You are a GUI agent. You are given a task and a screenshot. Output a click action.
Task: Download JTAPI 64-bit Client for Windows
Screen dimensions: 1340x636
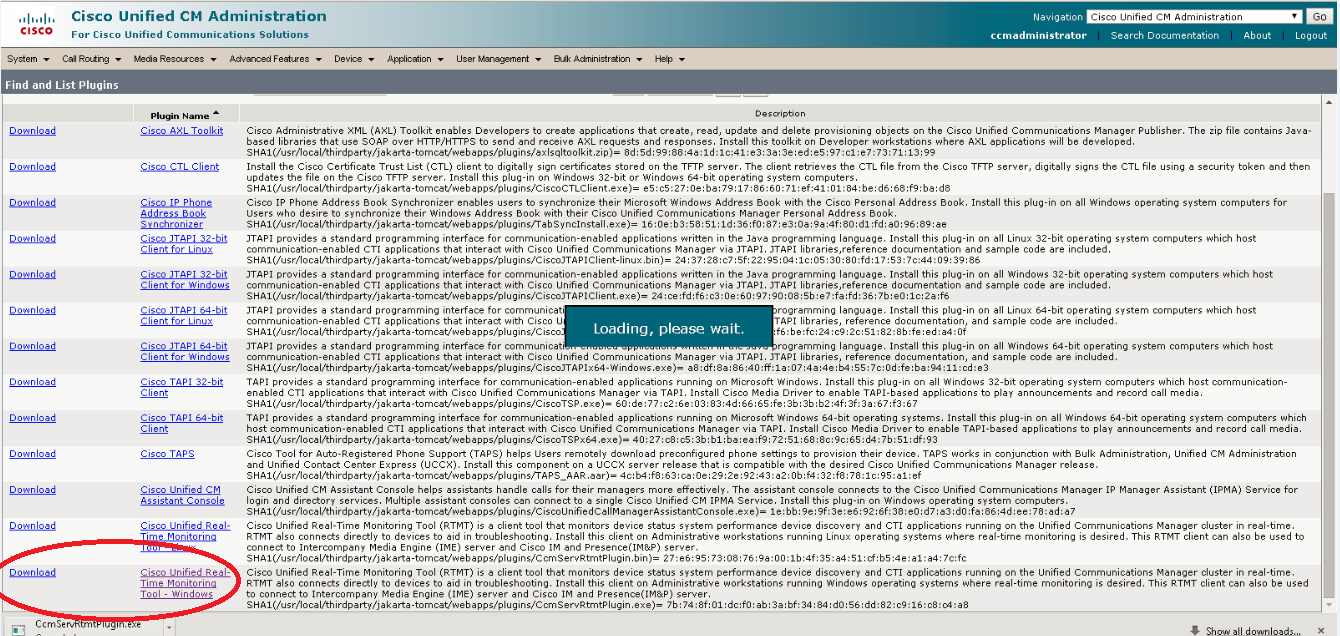32,347
